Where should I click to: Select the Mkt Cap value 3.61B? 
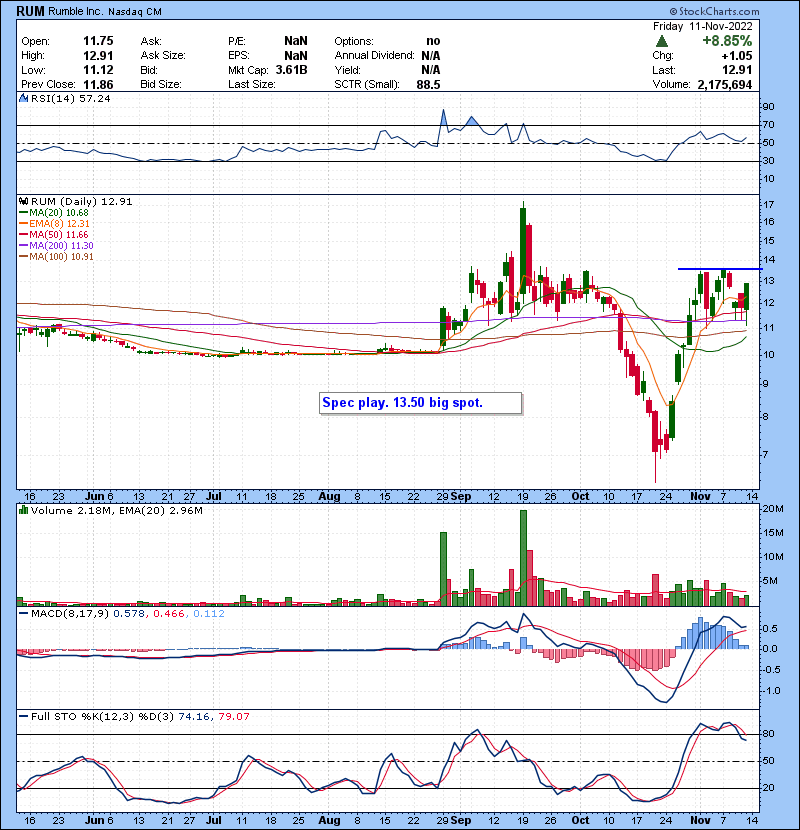pos(292,70)
